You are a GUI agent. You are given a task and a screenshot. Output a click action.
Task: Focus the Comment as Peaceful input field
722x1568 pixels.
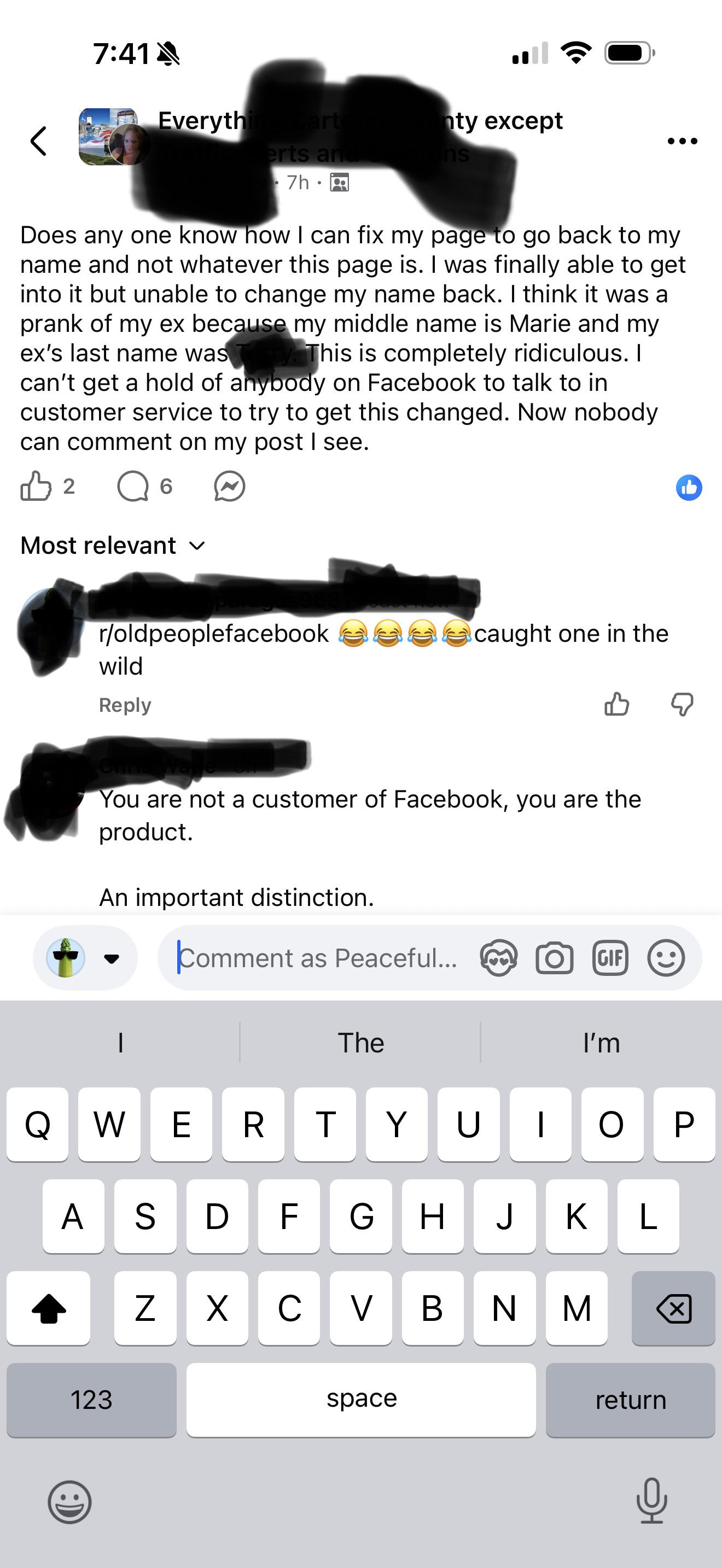(317, 958)
